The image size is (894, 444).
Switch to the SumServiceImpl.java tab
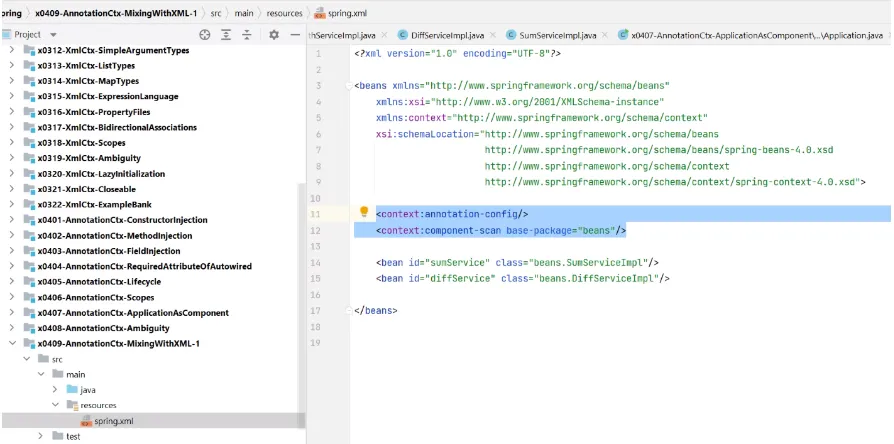pos(558,35)
